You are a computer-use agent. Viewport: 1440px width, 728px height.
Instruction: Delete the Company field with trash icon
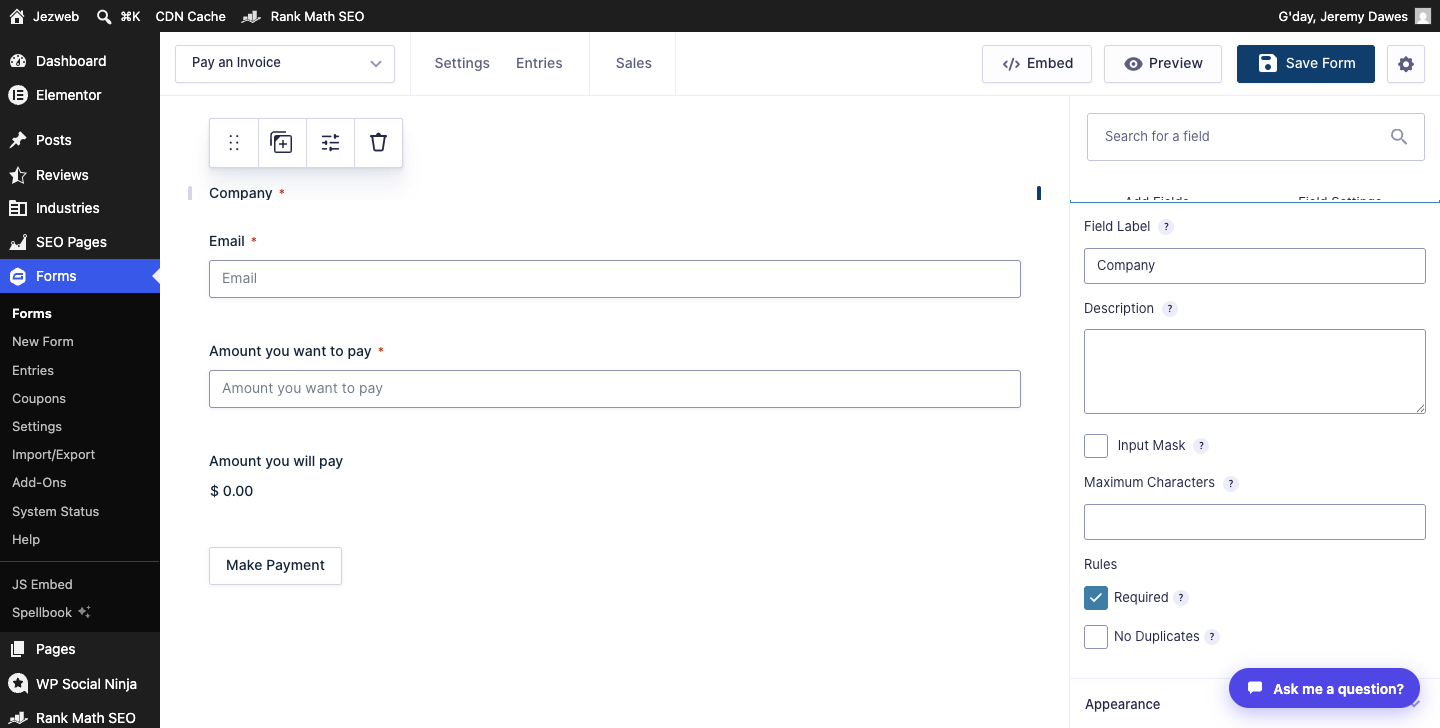378,143
